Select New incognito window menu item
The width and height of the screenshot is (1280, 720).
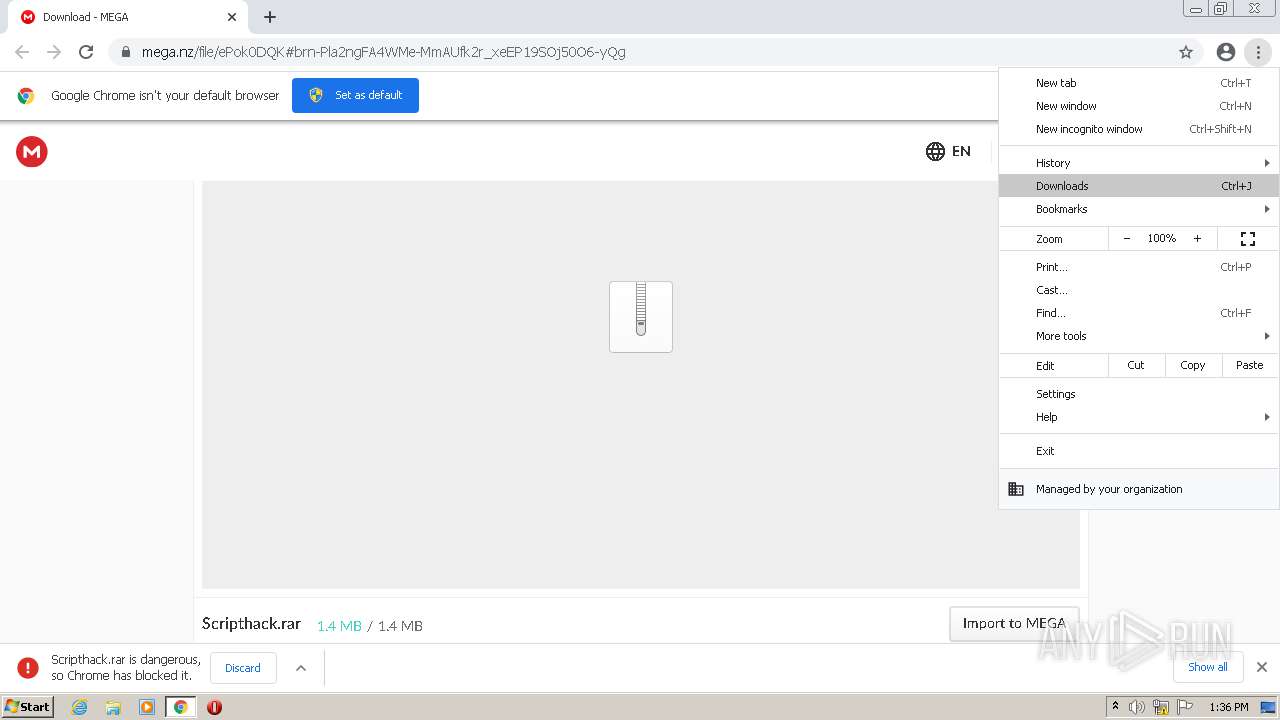pos(1139,129)
